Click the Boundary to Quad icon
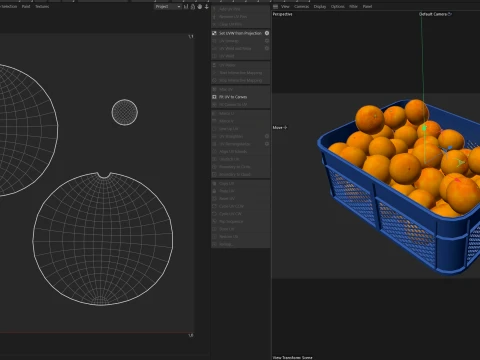The height and width of the screenshot is (360, 480). pos(214,174)
